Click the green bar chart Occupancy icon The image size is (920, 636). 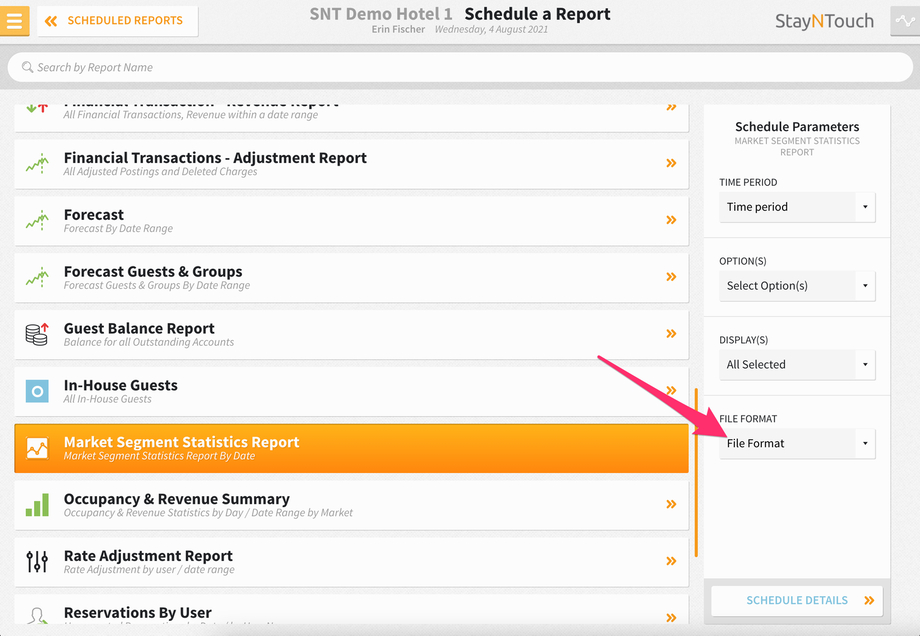pos(37,505)
